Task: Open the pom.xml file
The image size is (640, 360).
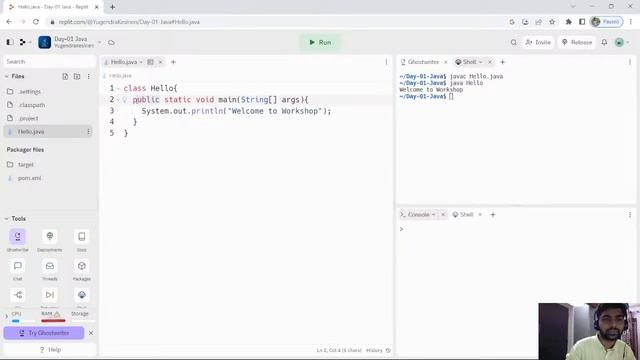Action: pyautogui.click(x=48, y=178)
